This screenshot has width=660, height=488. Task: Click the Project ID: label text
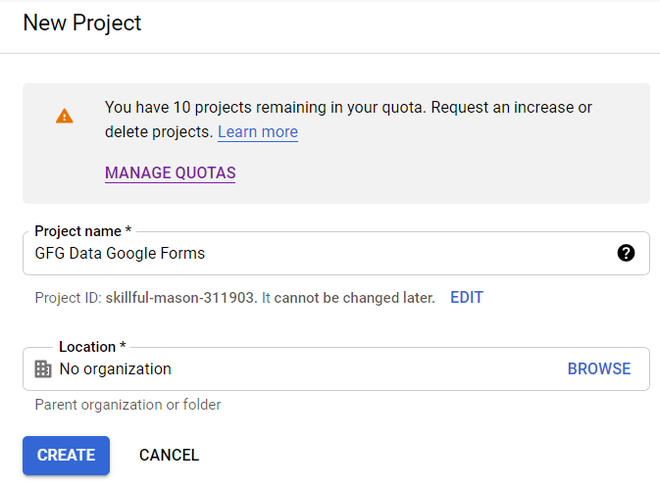click(67, 298)
